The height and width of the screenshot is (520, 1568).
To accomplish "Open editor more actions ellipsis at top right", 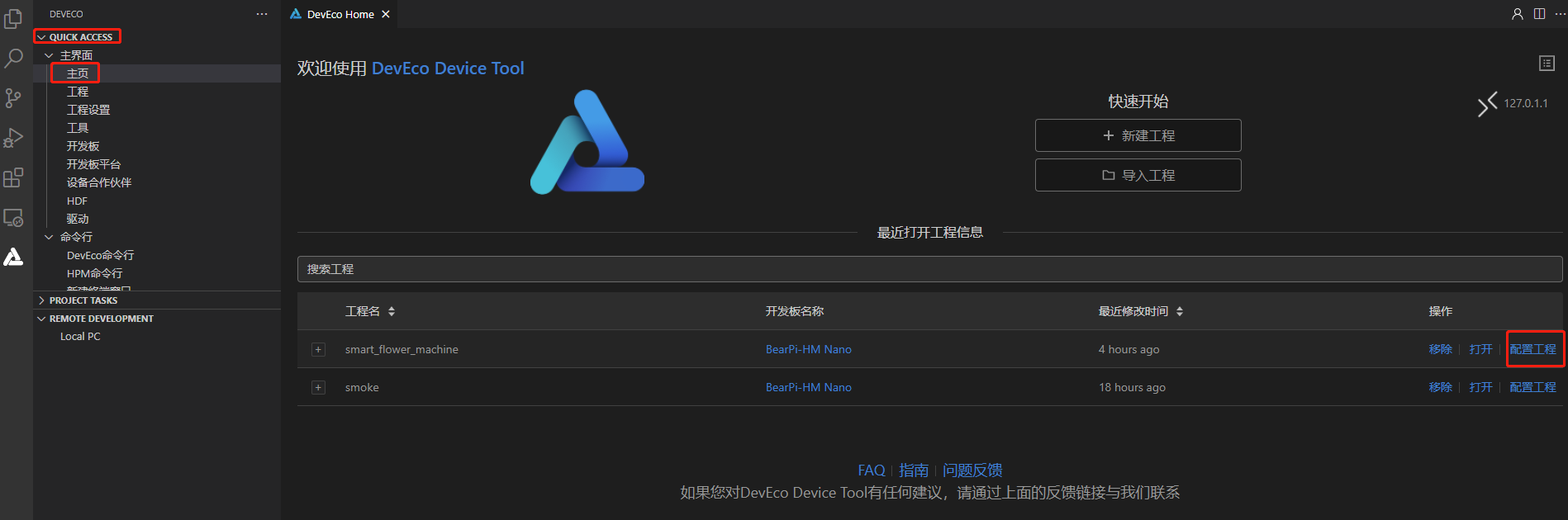I will click(1560, 14).
